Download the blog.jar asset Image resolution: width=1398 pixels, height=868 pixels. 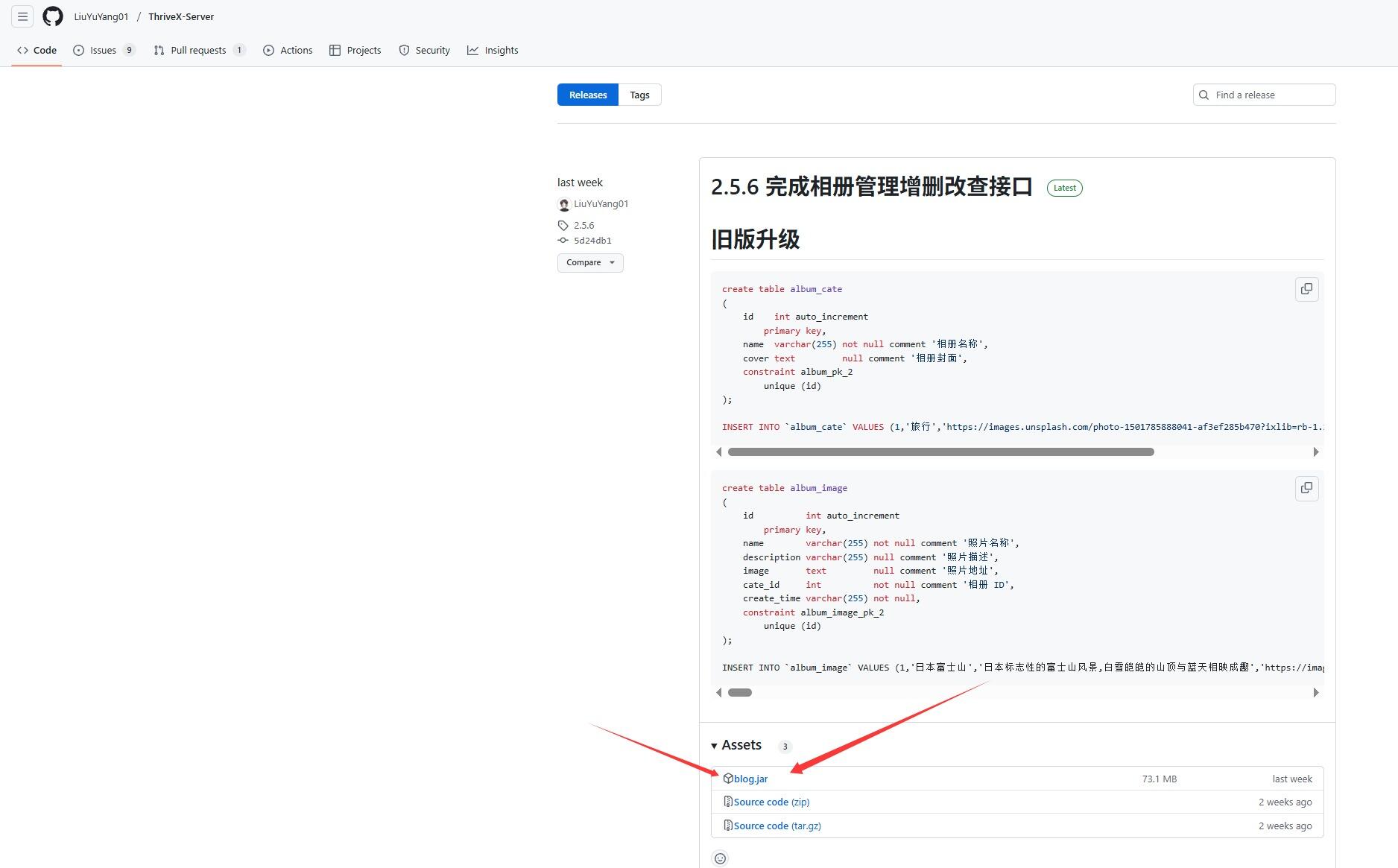[x=750, y=779]
